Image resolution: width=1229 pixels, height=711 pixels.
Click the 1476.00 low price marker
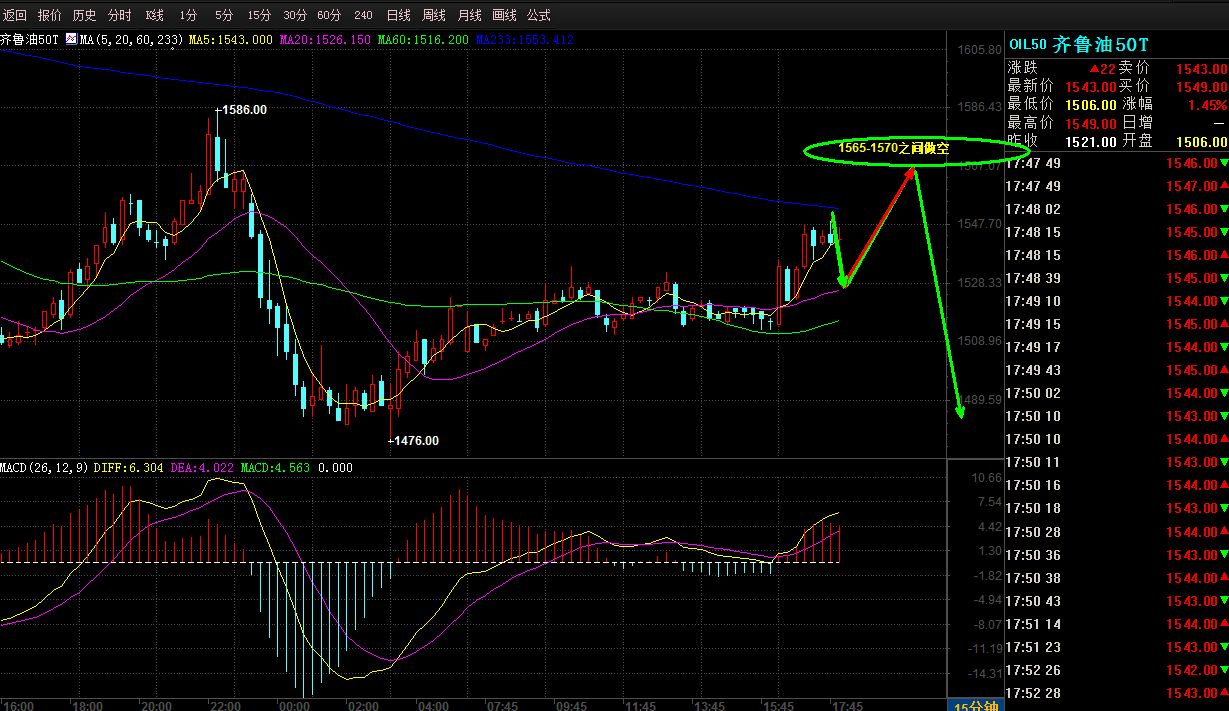click(x=414, y=440)
